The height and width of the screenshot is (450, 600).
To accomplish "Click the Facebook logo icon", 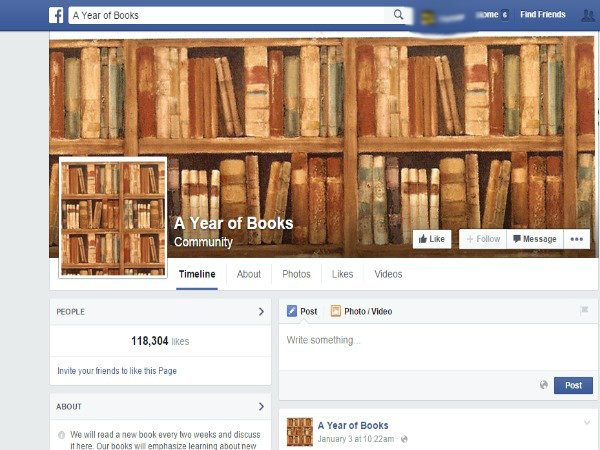I will point(56,15).
